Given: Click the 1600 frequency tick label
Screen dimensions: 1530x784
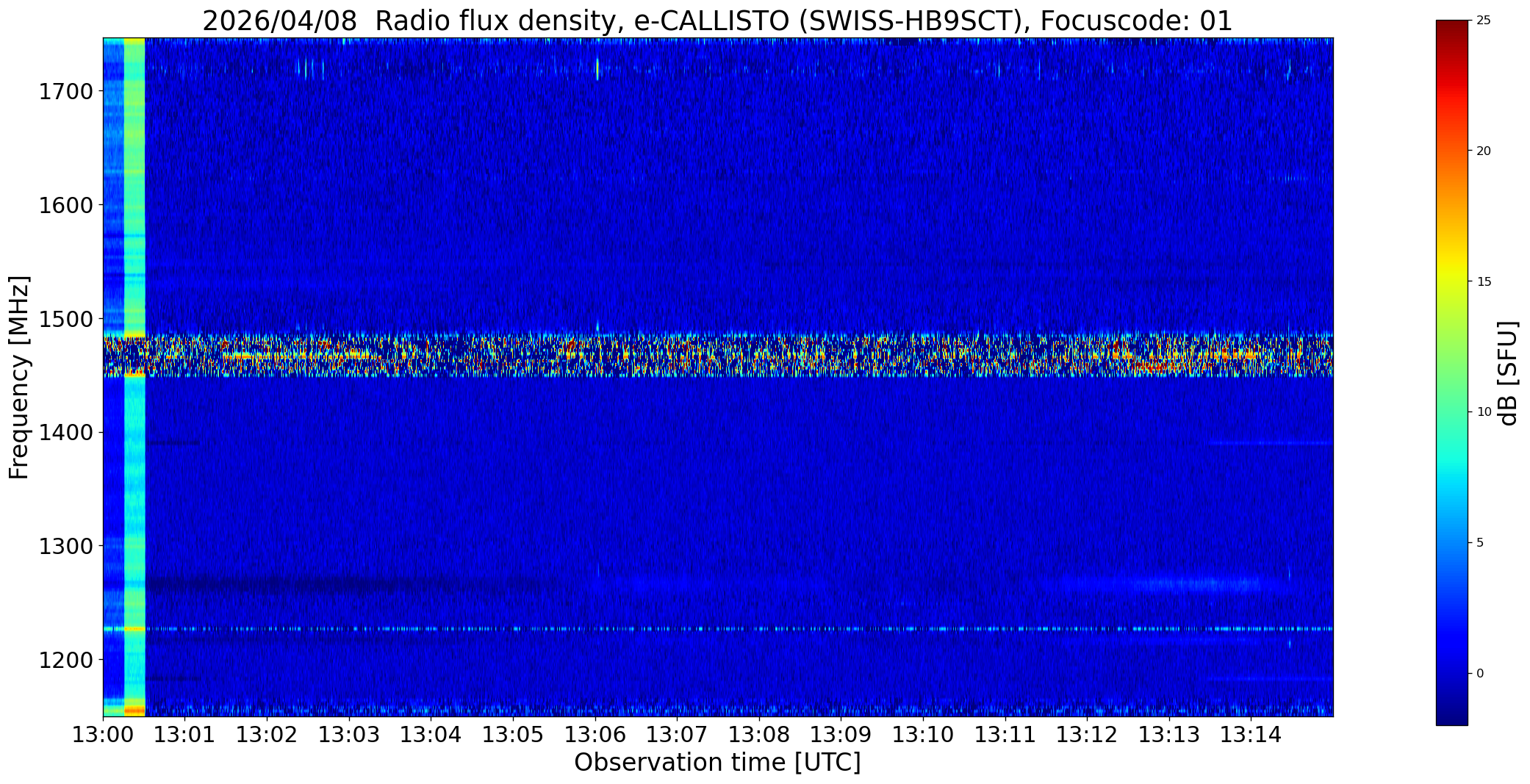Looking at the screenshot, I should (65, 205).
